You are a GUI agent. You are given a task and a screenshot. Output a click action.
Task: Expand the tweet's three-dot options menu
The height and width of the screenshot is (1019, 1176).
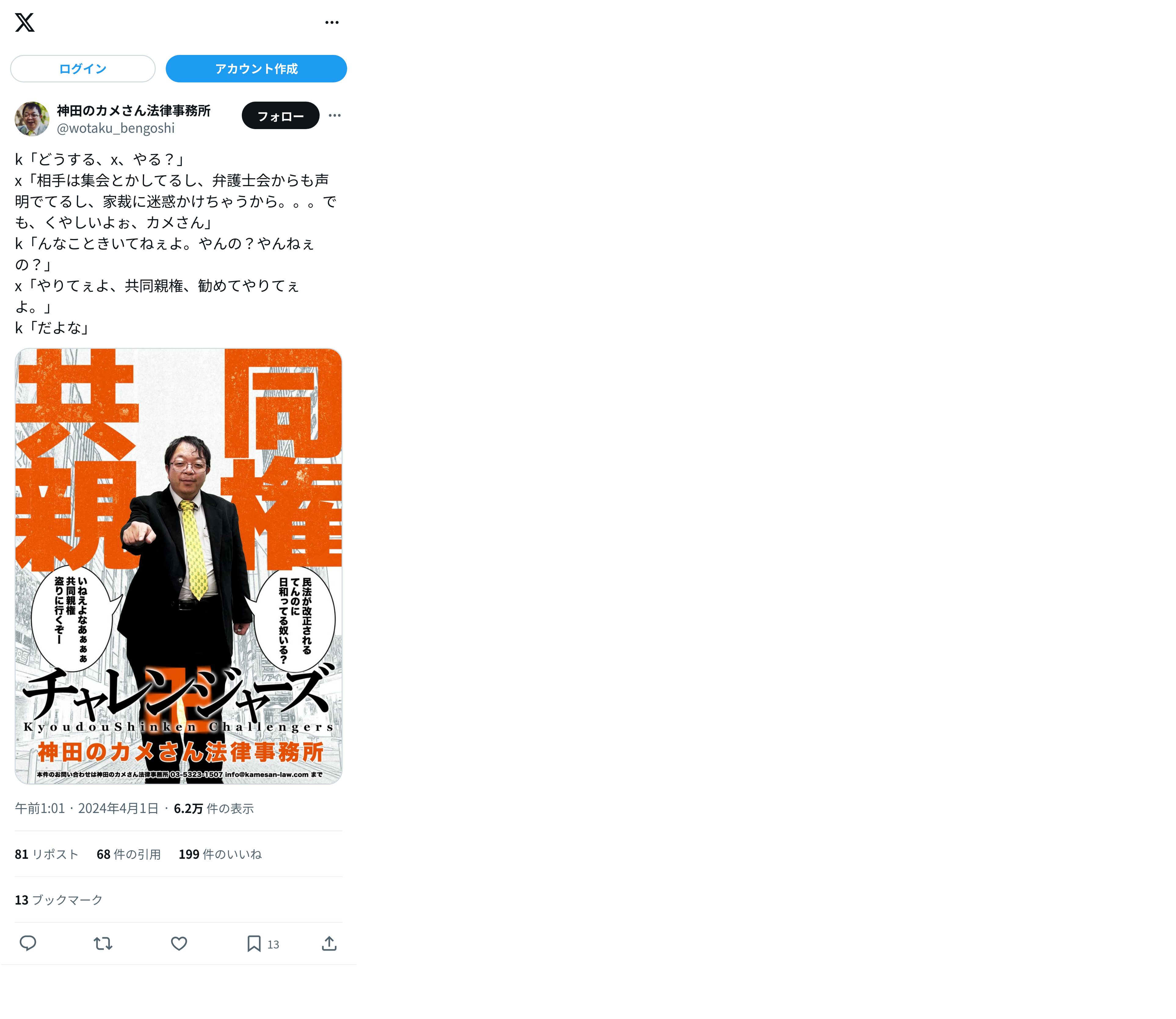pyautogui.click(x=335, y=115)
